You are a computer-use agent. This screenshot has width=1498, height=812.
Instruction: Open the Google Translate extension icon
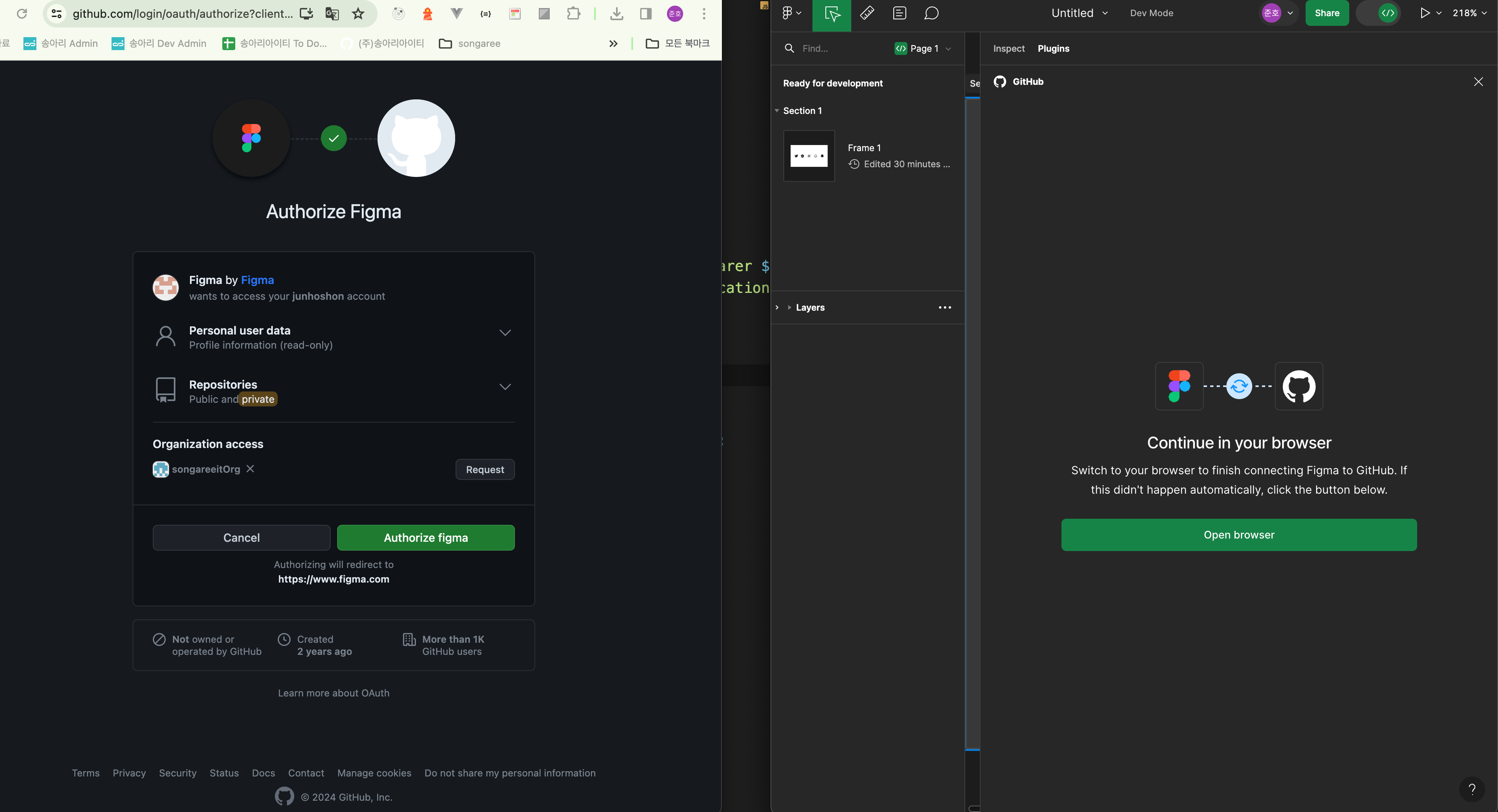coord(331,13)
